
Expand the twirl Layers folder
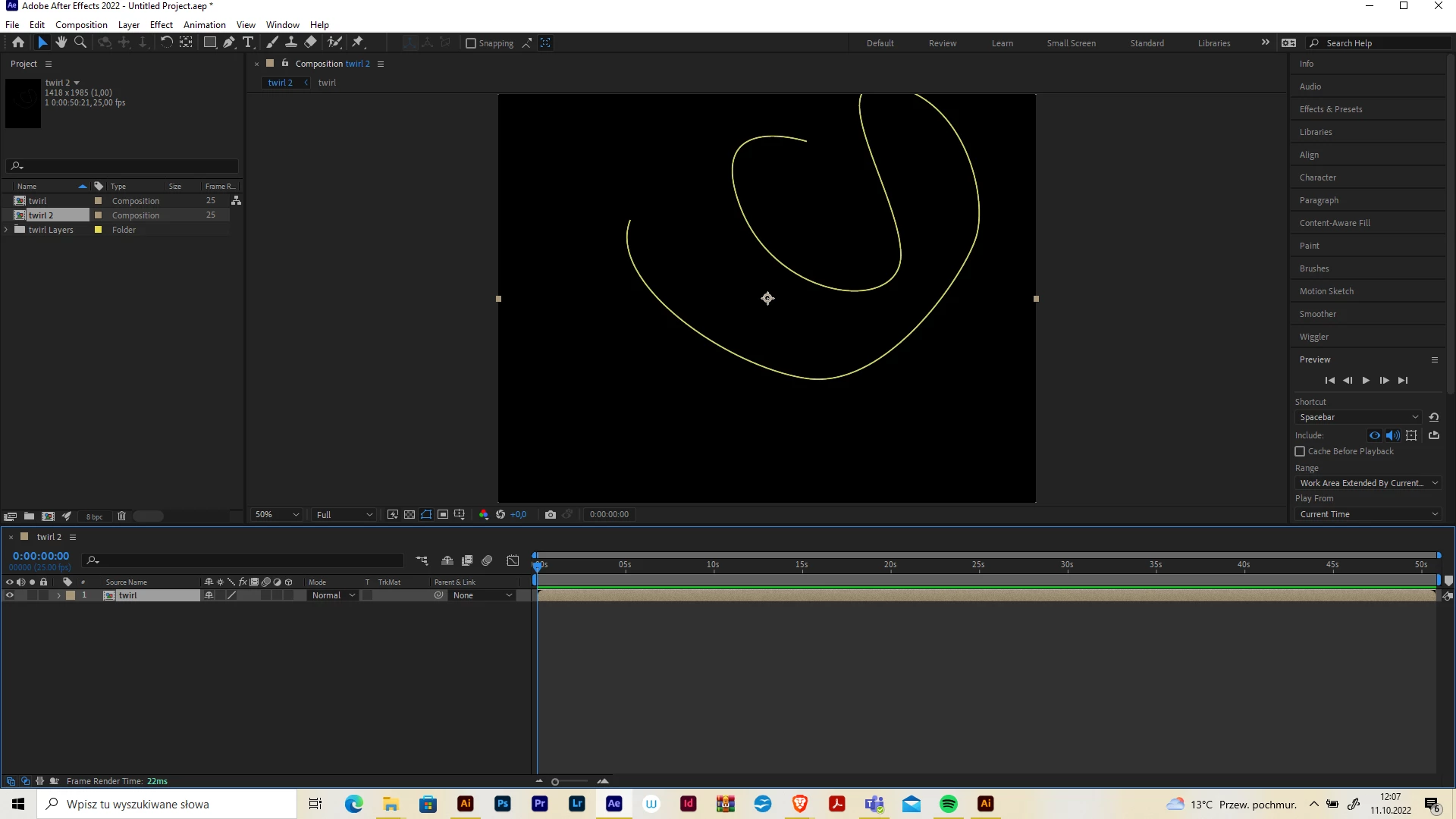[6, 230]
